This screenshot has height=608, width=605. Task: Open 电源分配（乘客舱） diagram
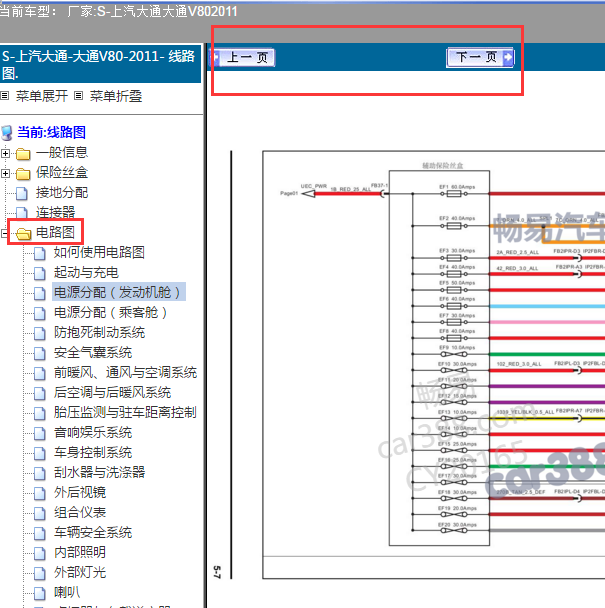click(112, 312)
